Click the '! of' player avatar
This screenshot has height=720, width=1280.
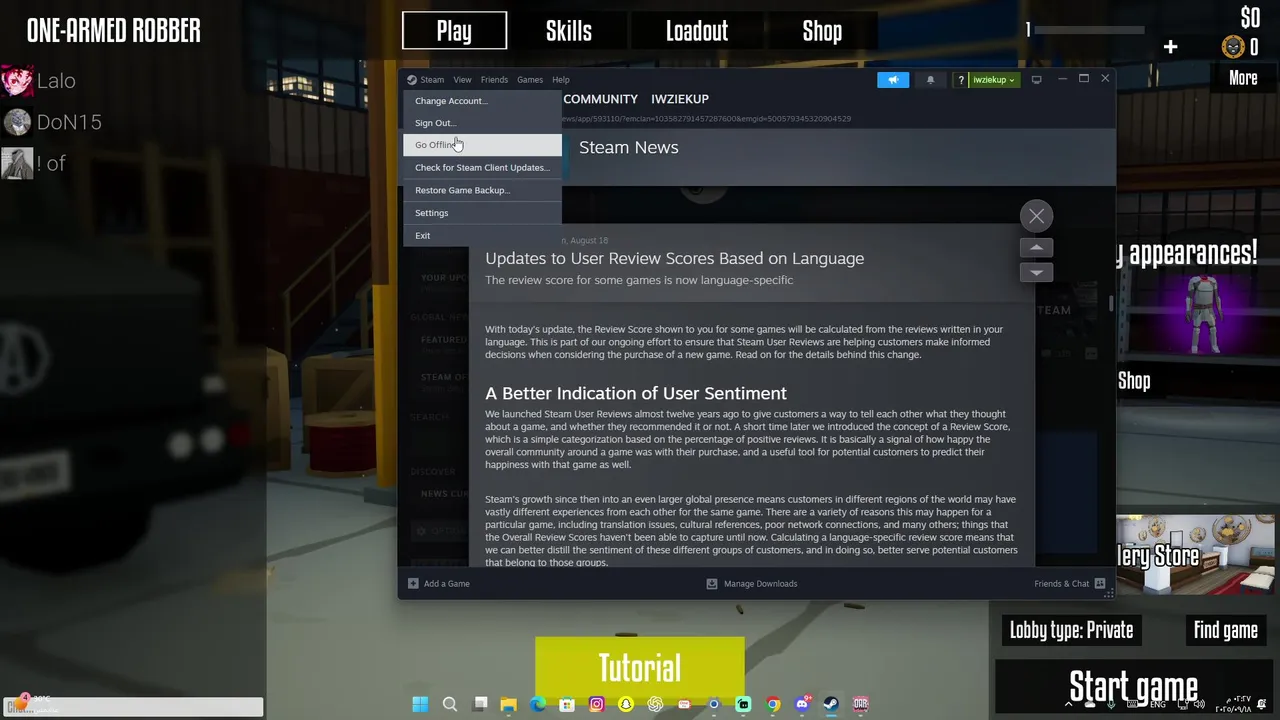click(x=17, y=163)
